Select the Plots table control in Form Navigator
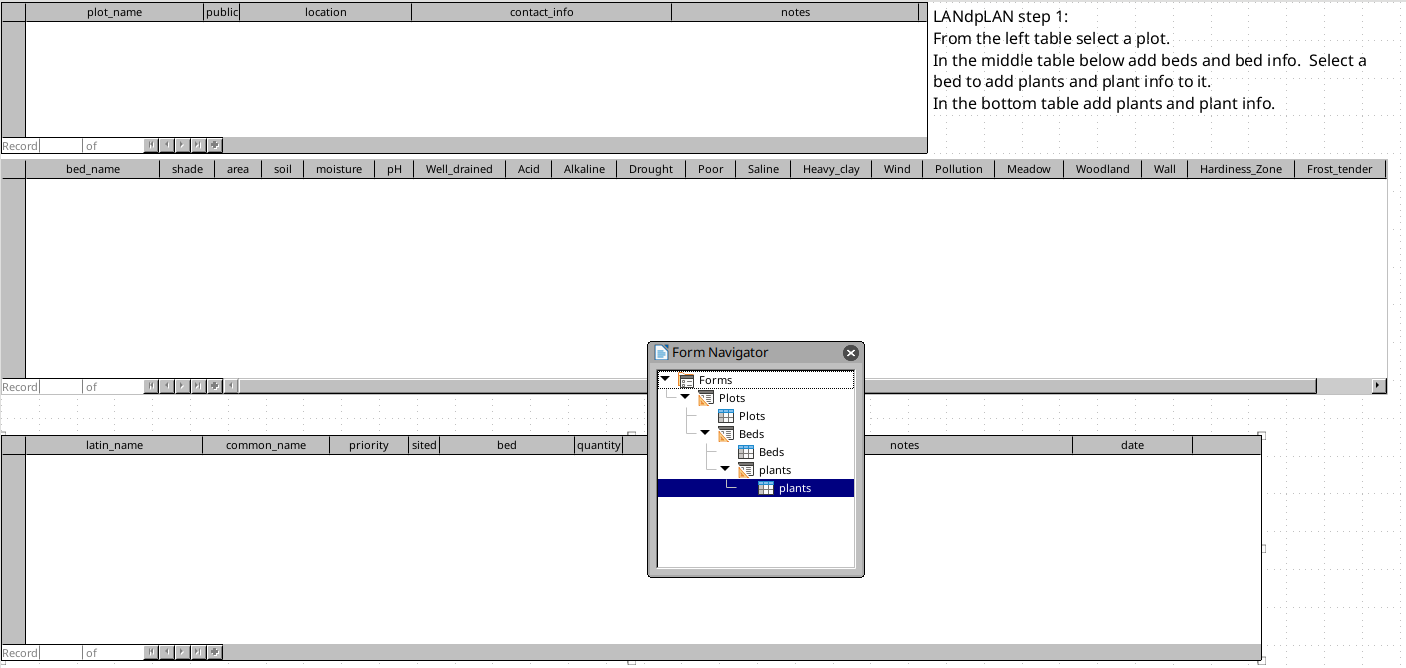The image size is (1406, 668). point(751,416)
